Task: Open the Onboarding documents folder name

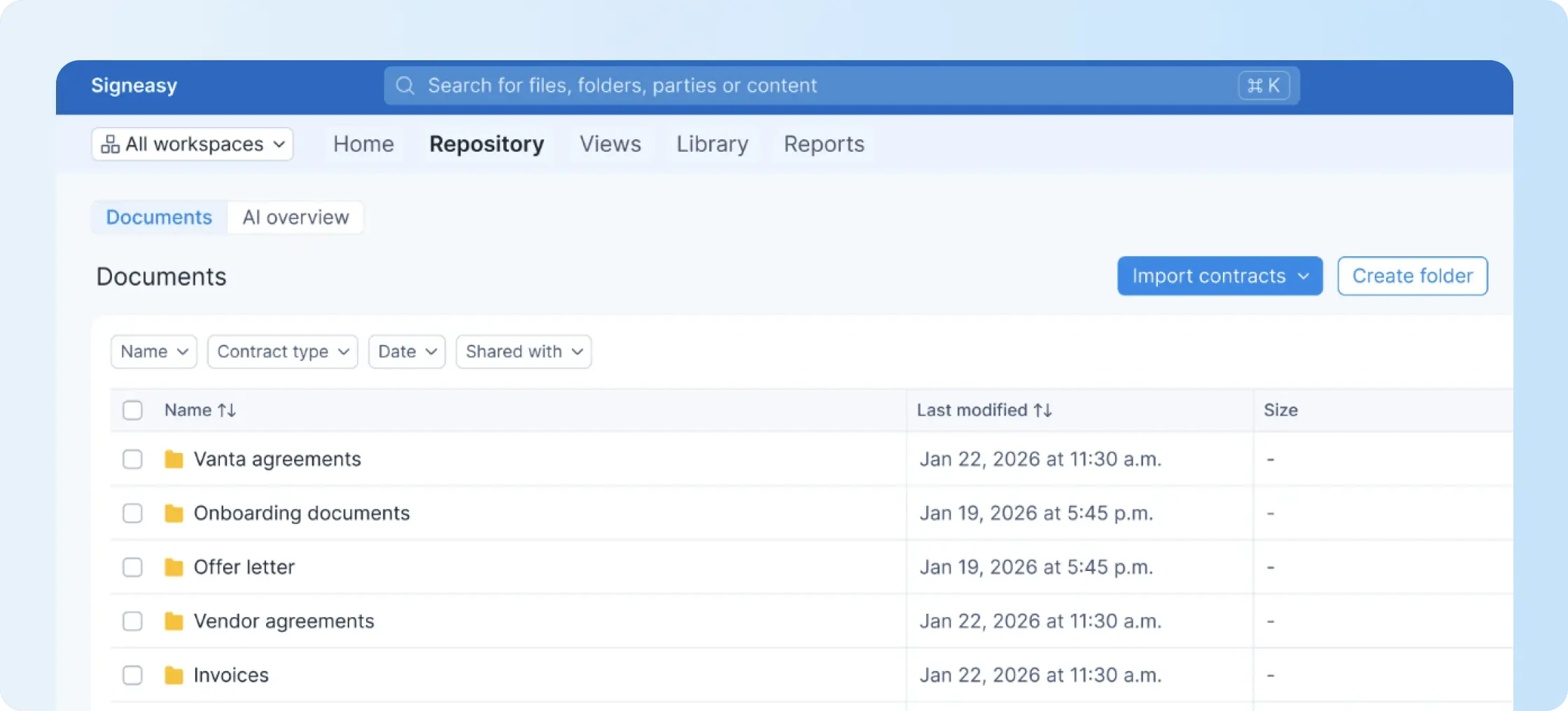Action: point(302,513)
